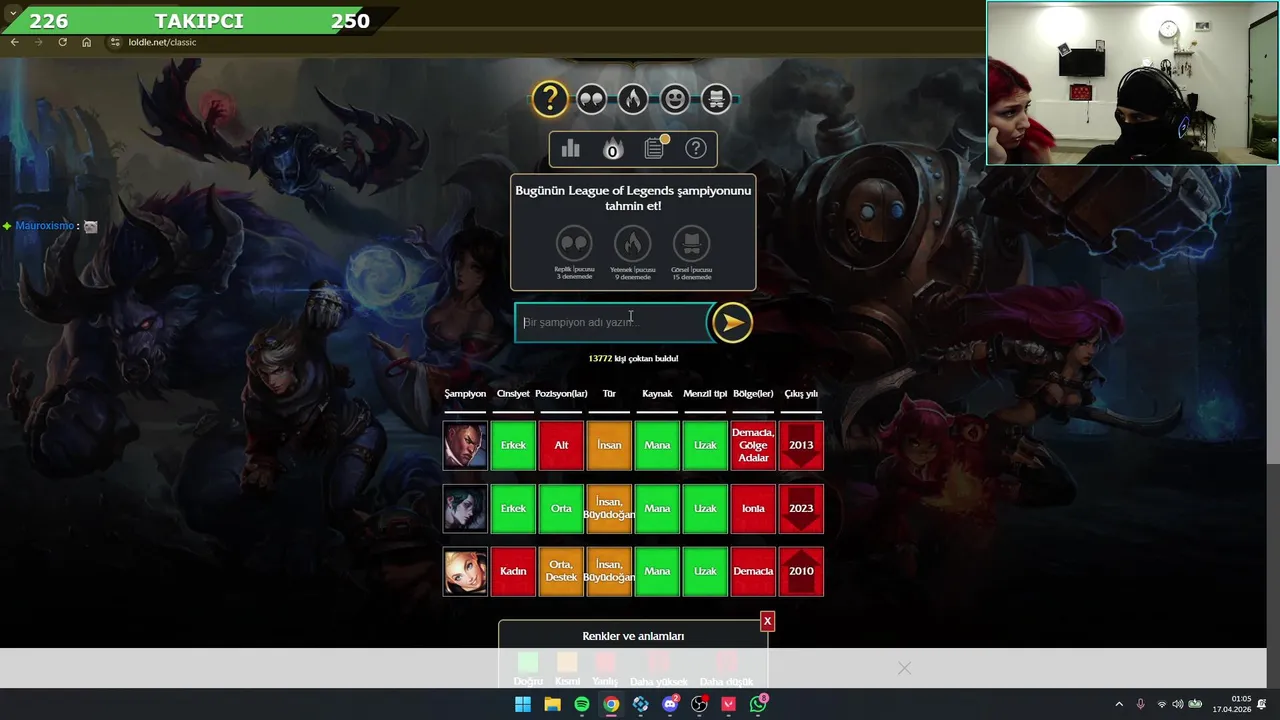Click the Replik ipucu quote clue icon
The width and height of the screenshot is (1280, 720).
574,243
